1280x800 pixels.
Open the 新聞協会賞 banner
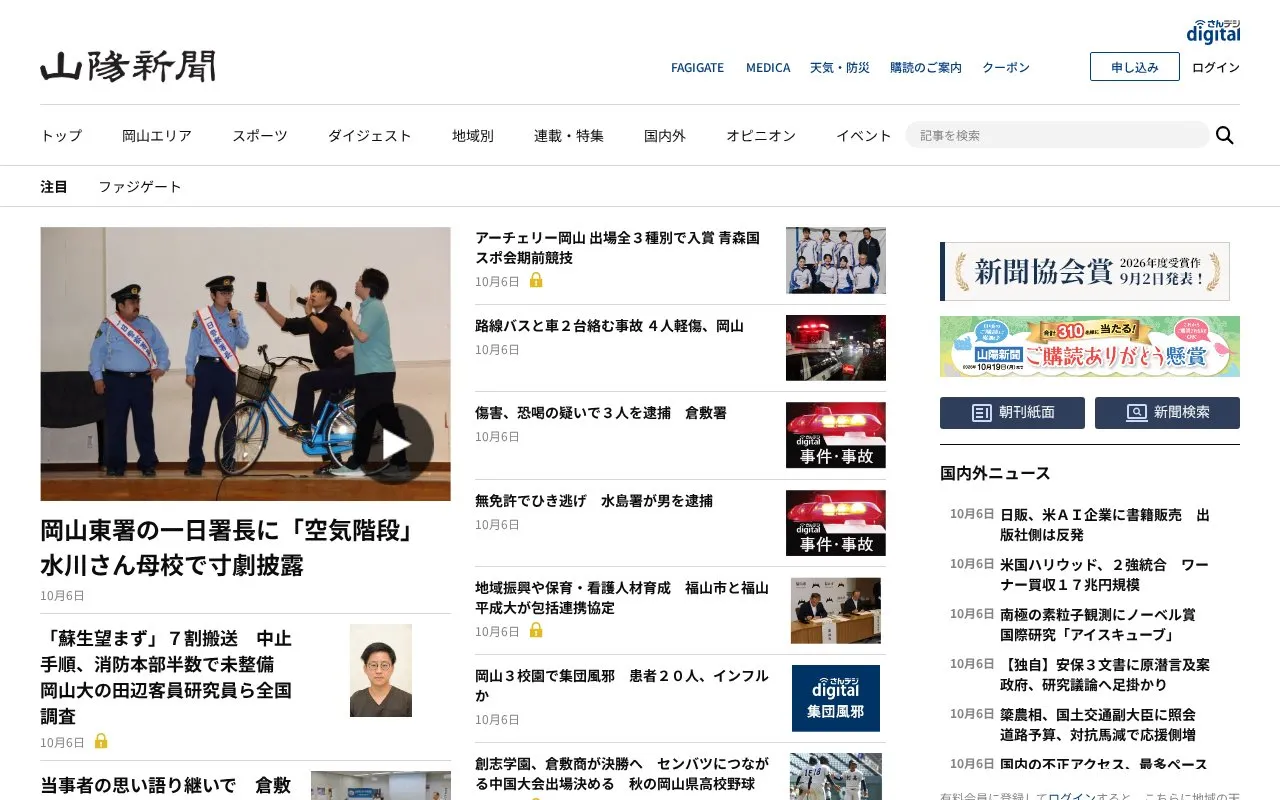pos(1085,271)
